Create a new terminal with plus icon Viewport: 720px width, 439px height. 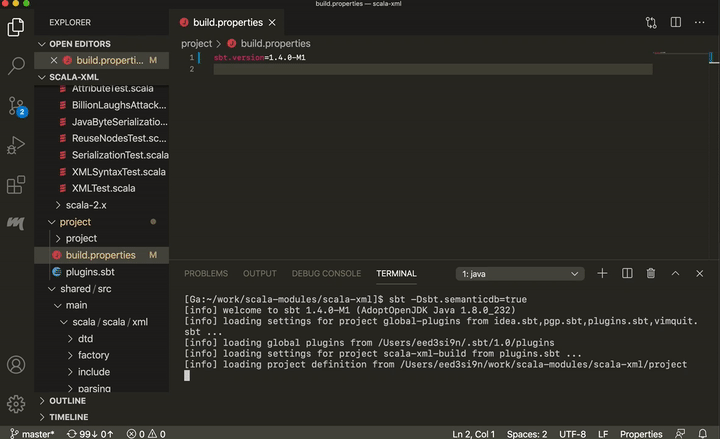click(x=602, y=273)
